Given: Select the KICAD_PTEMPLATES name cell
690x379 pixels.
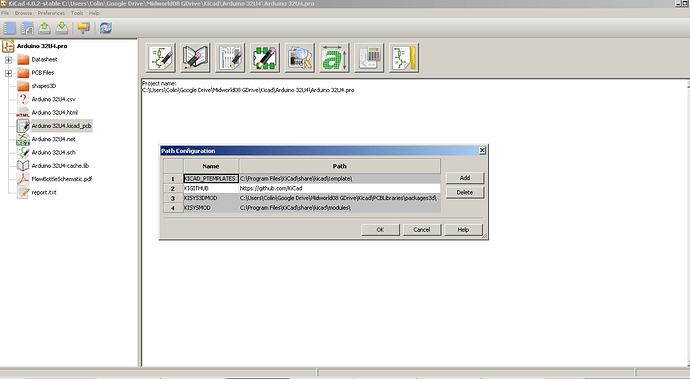Looking at the screenshot, I should (x=211, y=179).
